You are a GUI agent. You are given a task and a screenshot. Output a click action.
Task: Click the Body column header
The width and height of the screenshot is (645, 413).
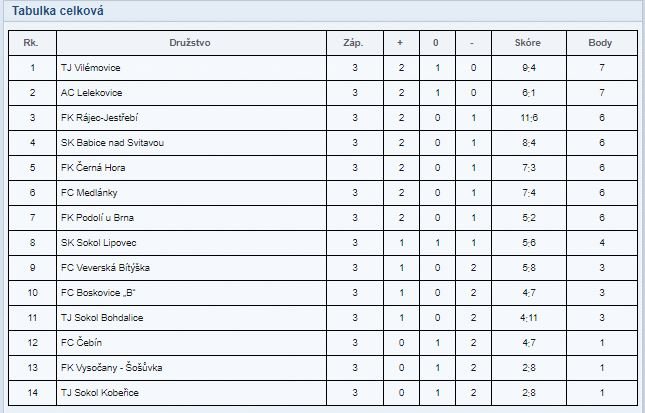point(600,43)
